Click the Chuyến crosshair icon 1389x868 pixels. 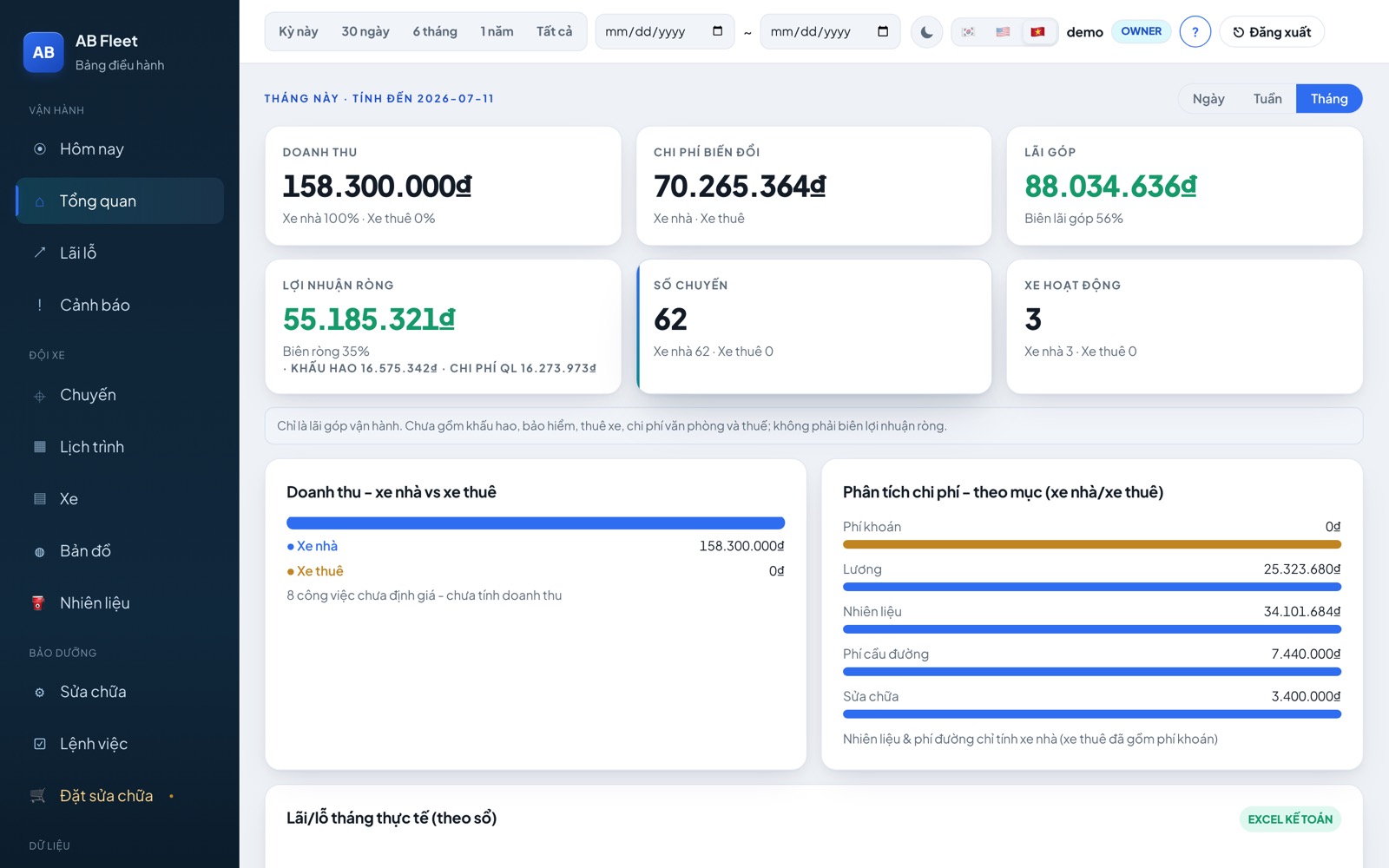click(40, 396)
